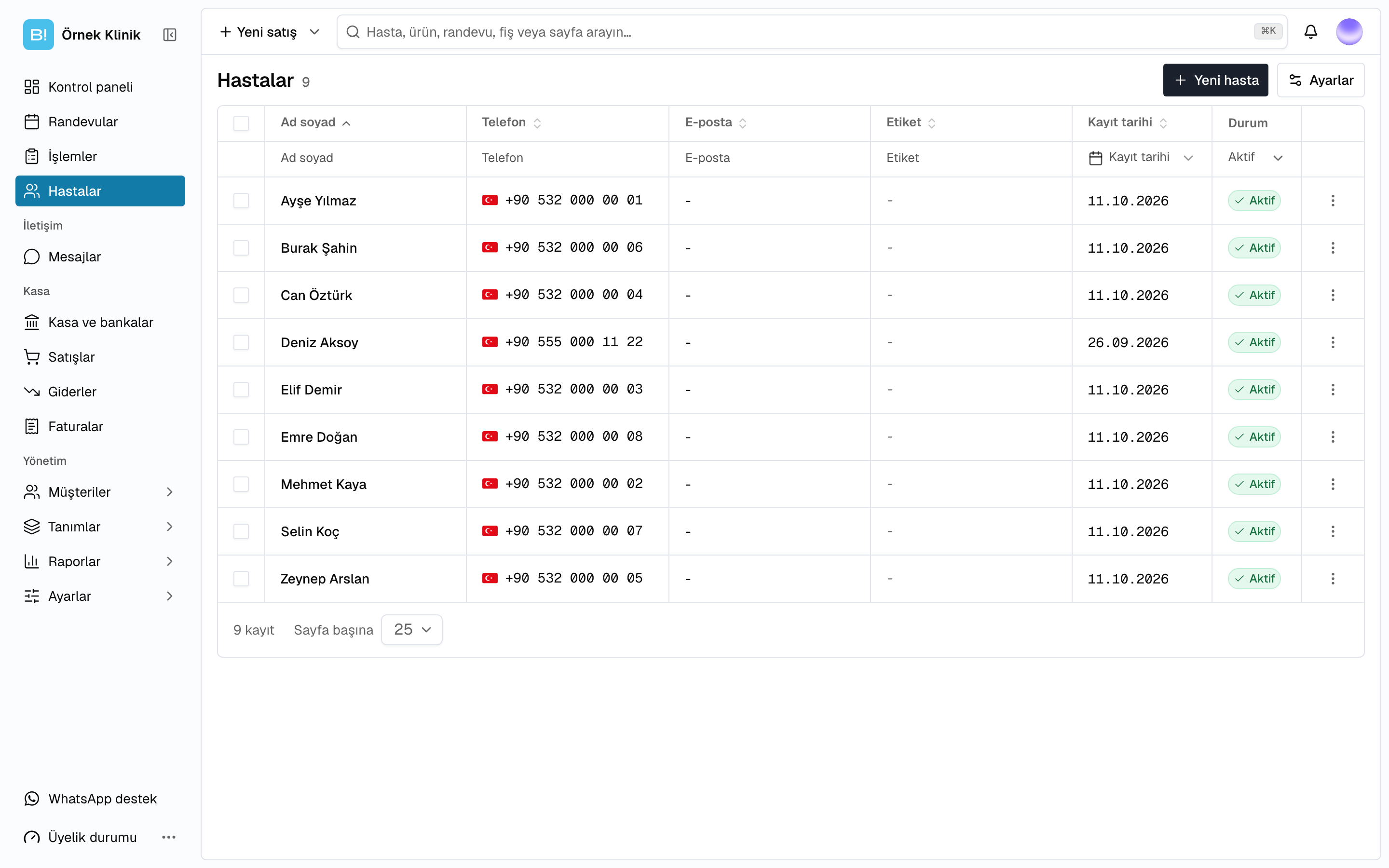Open the Kayıt tarihi date filter dropdown
Screen dimensions: 1389x868
1141,157
